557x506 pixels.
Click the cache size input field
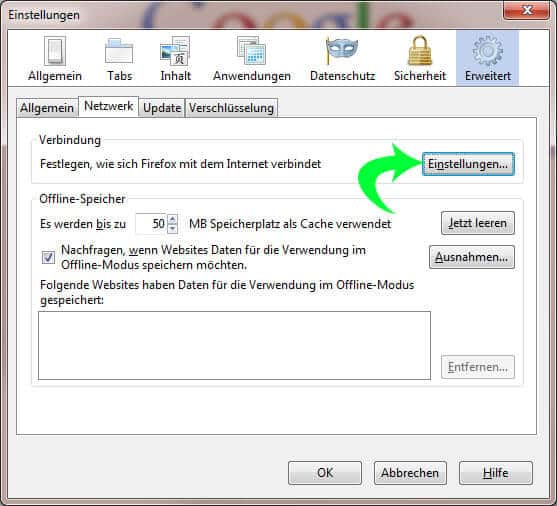click(x=151, y=224)
